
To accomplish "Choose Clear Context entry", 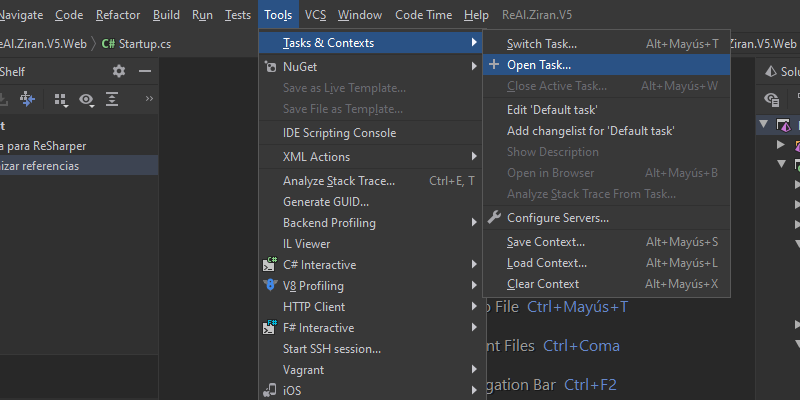I will tap(606, 284).
